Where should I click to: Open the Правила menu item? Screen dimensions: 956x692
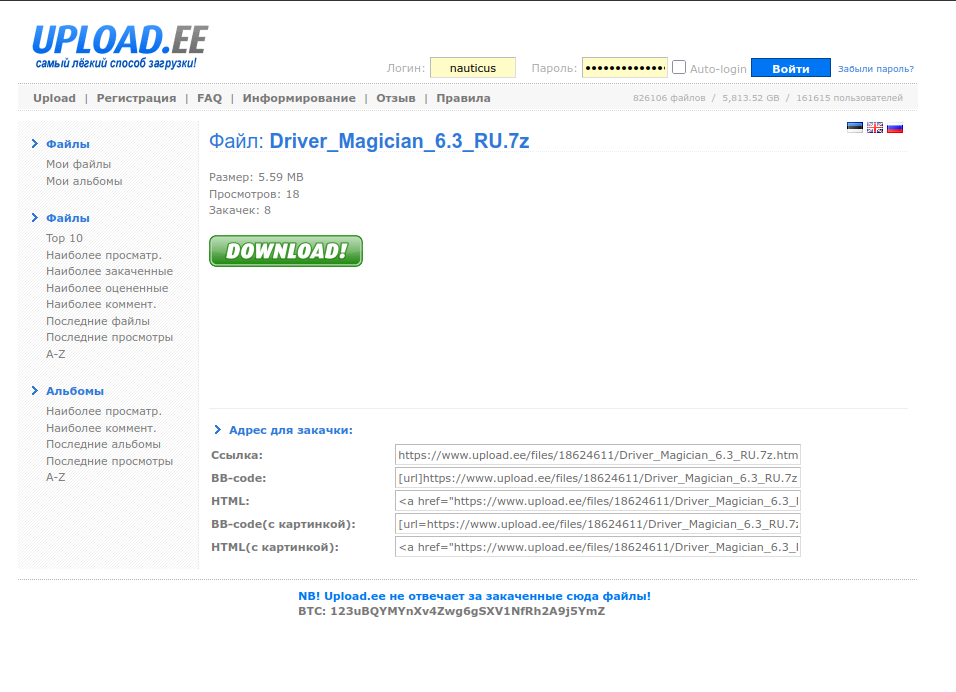coord(463,98)
